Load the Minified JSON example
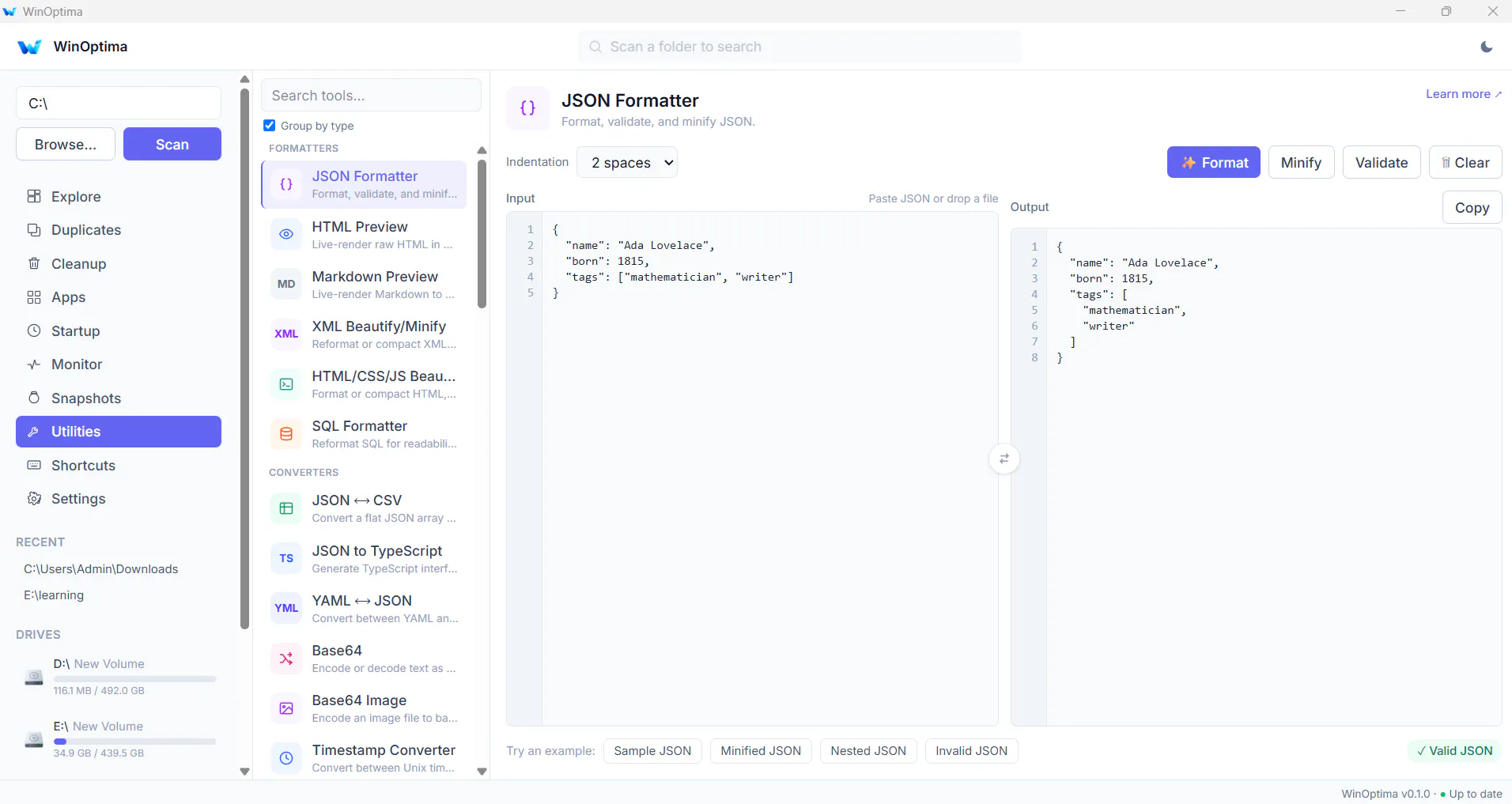This screenshot has width=1512, height=804. (761, 751)
